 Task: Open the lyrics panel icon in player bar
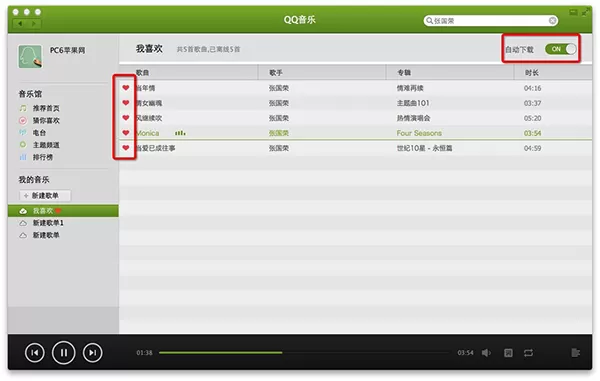(508, 353)
